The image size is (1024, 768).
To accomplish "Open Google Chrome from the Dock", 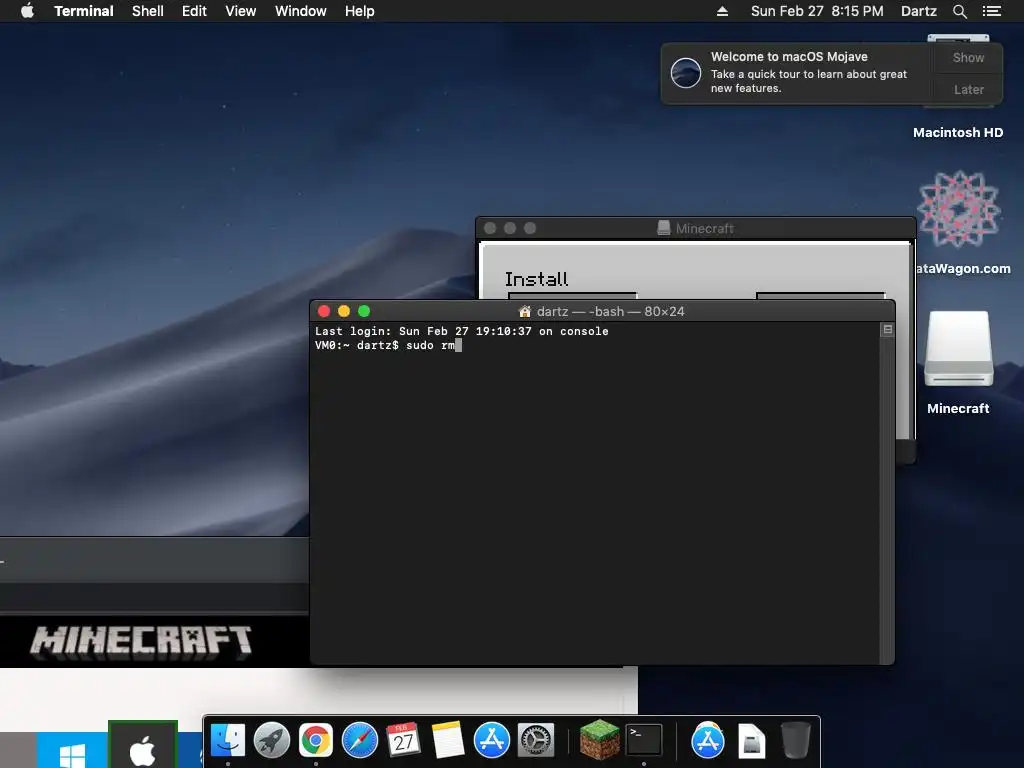I will [x=315, y=741].
